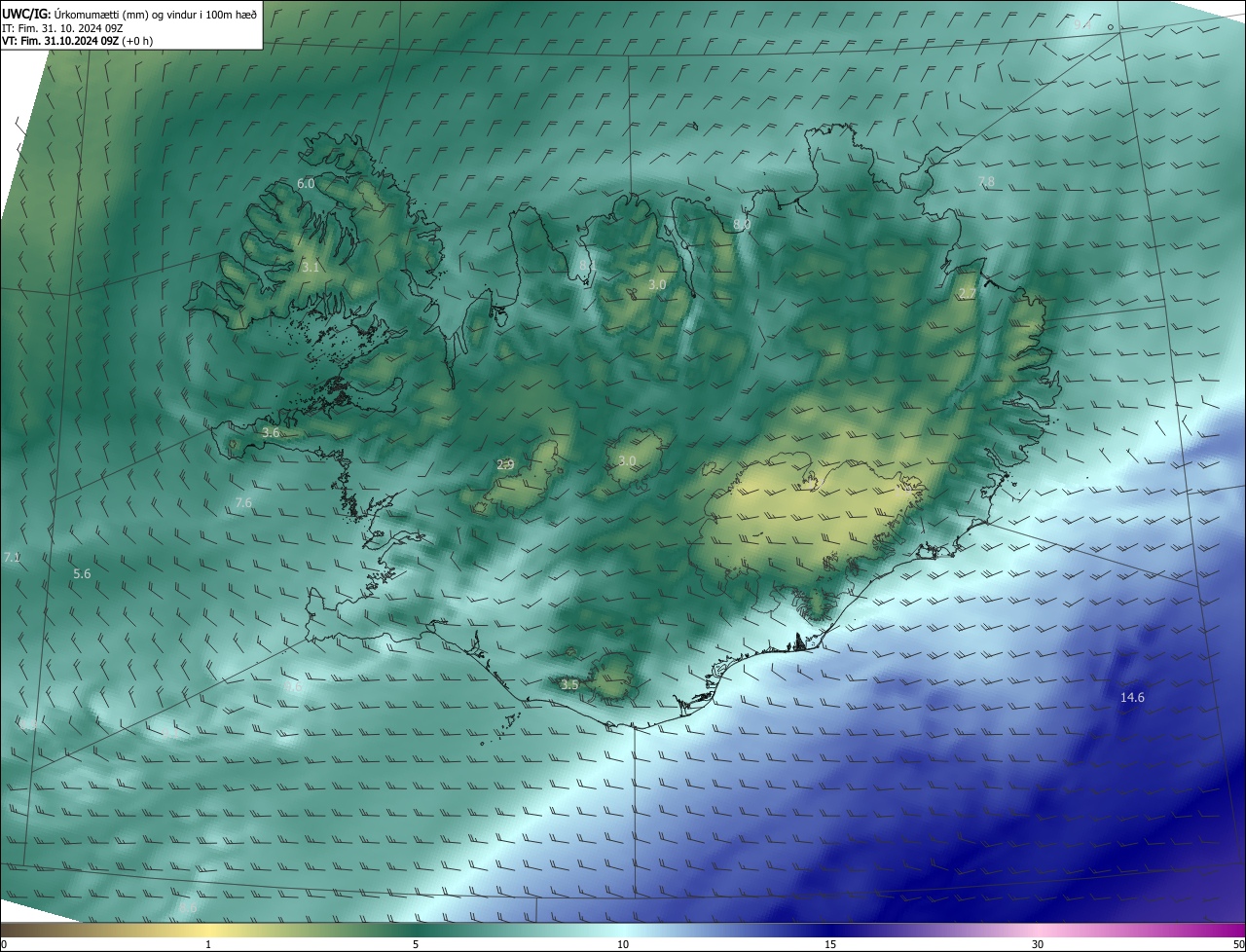This screenshot has height=952, width=1246.
Task: Click the 6.0 value over the Westfjords
Action: 306,184
